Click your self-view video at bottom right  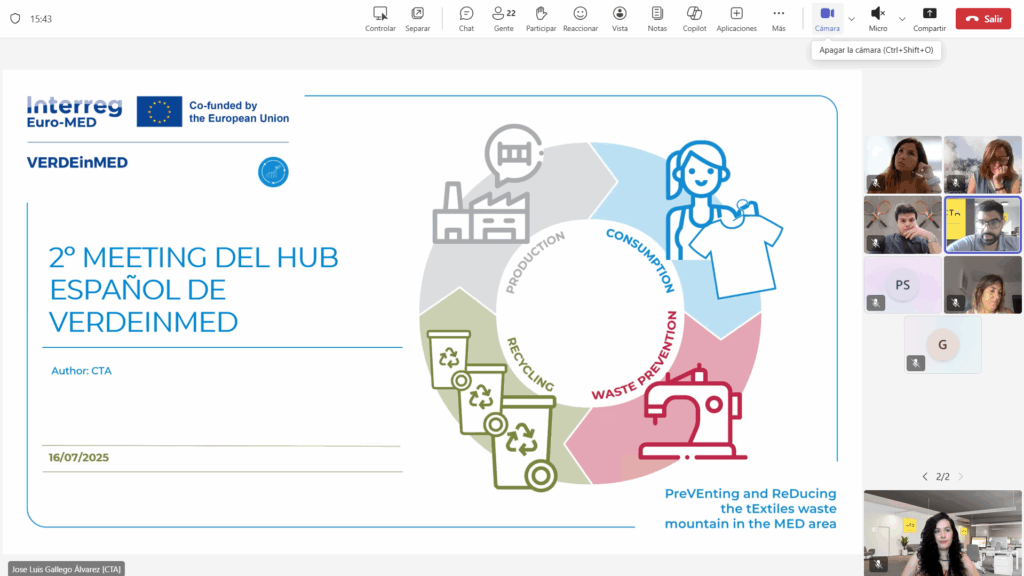(x=942, y=533)
